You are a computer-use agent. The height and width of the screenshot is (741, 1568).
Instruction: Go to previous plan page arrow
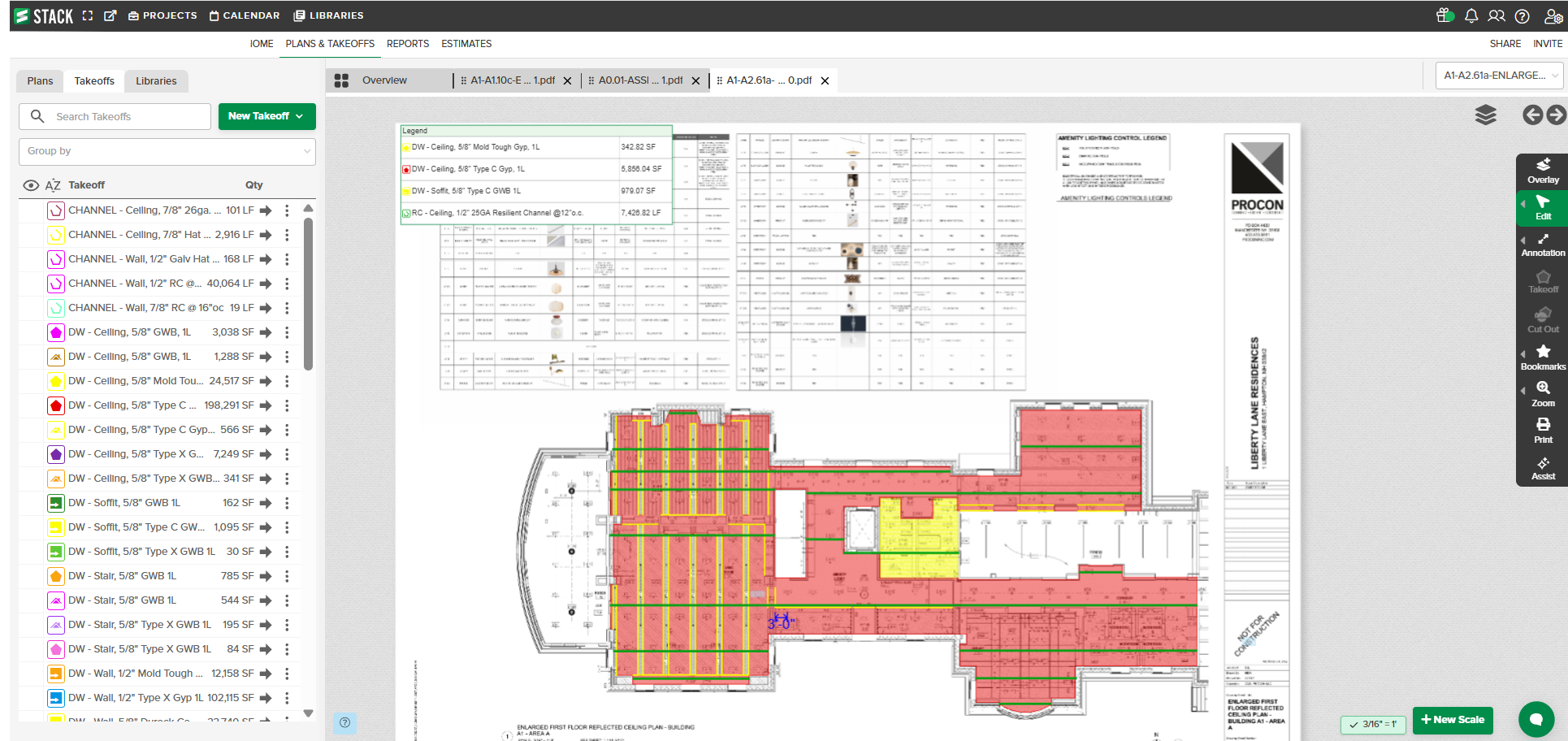coord(1532,115)
